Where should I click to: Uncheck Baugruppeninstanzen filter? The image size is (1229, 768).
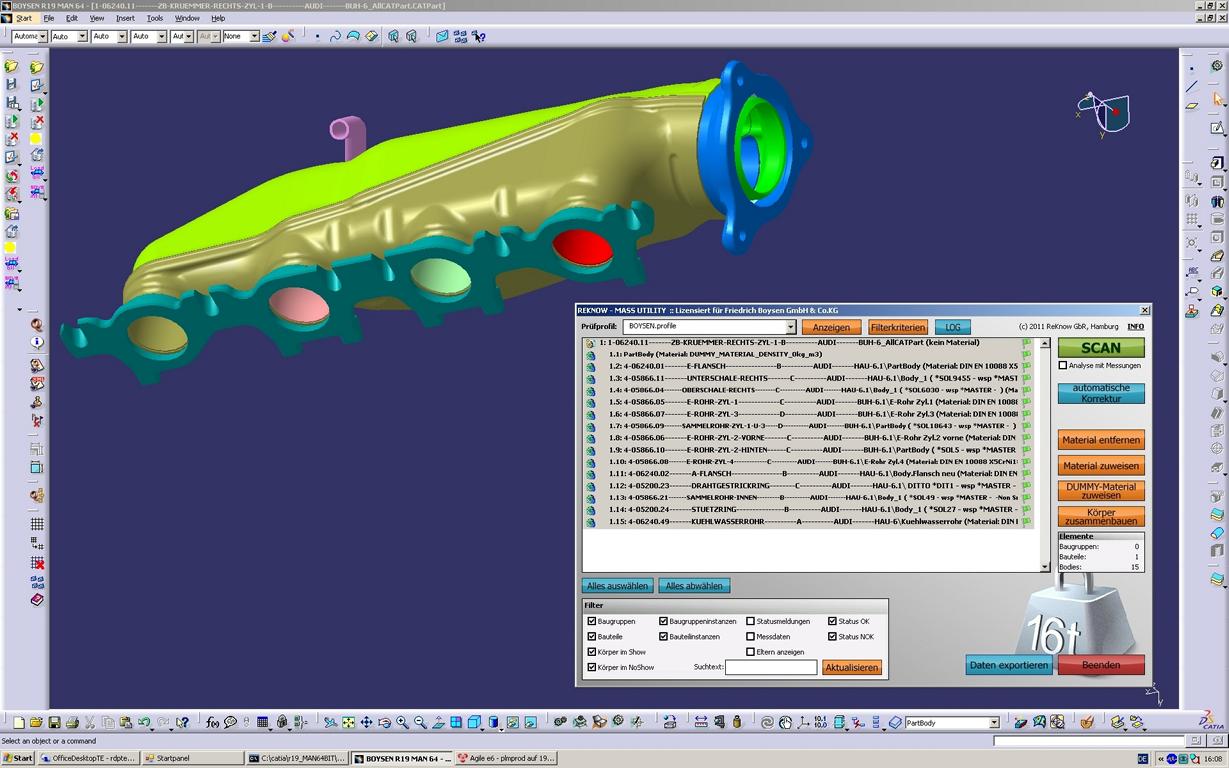pos(664,621)
